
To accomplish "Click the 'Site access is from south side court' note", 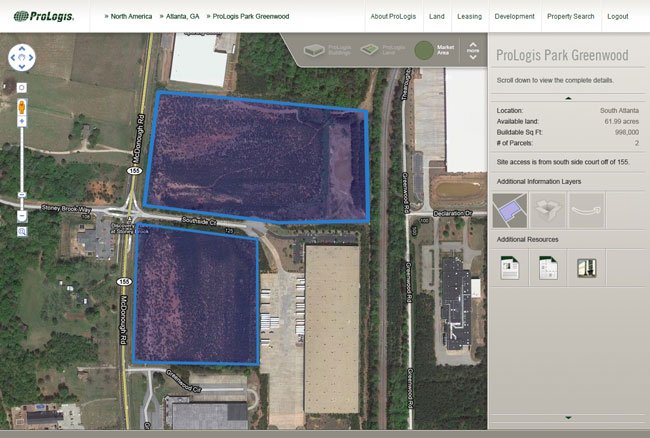I will click(563, 162).
